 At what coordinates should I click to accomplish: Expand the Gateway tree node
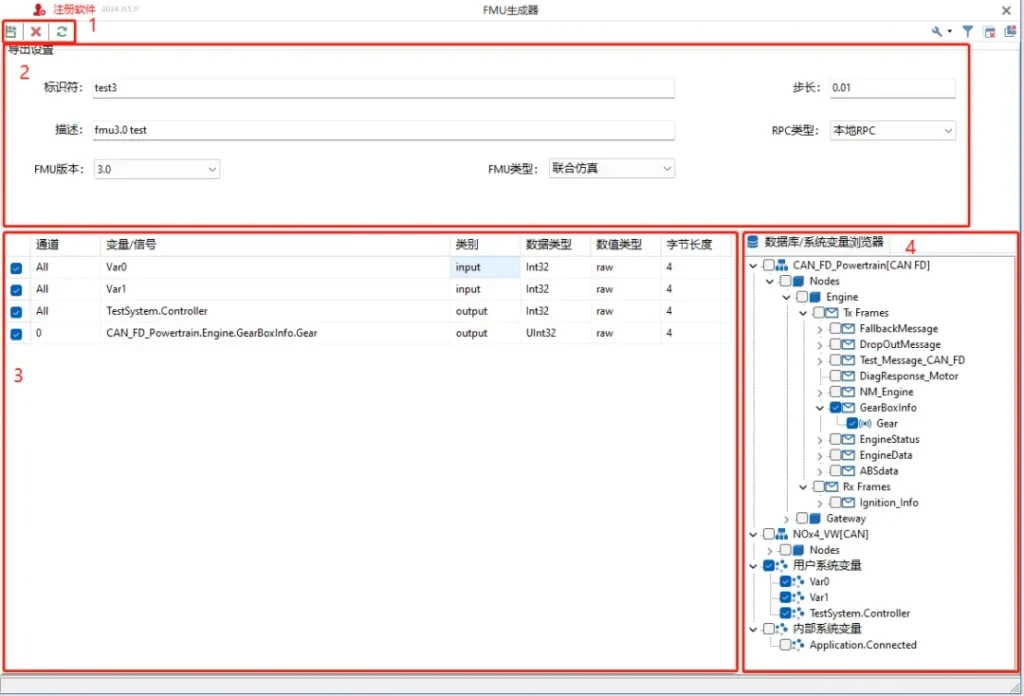click(787, 519)
